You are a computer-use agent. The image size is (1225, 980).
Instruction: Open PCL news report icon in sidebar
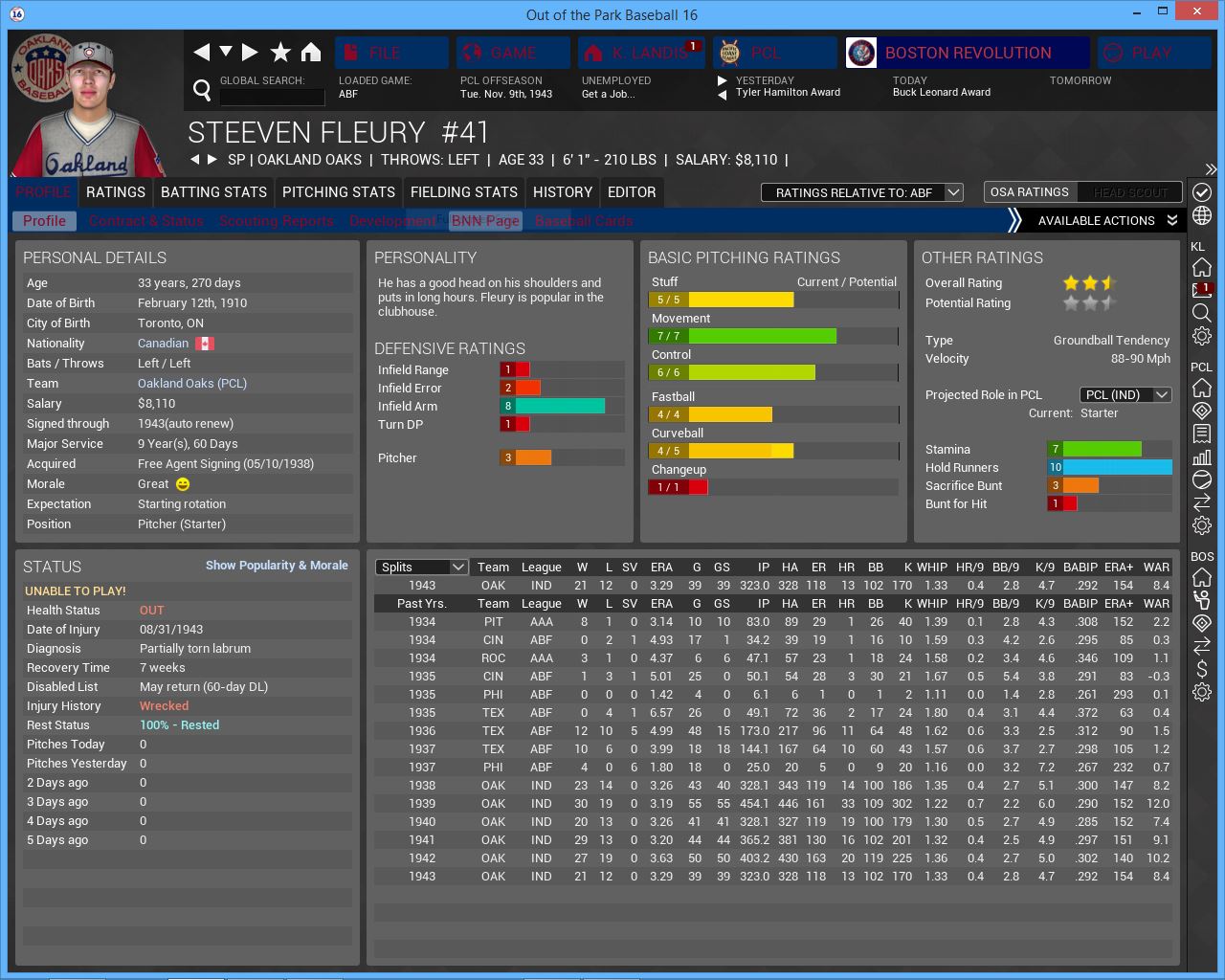1202,434
